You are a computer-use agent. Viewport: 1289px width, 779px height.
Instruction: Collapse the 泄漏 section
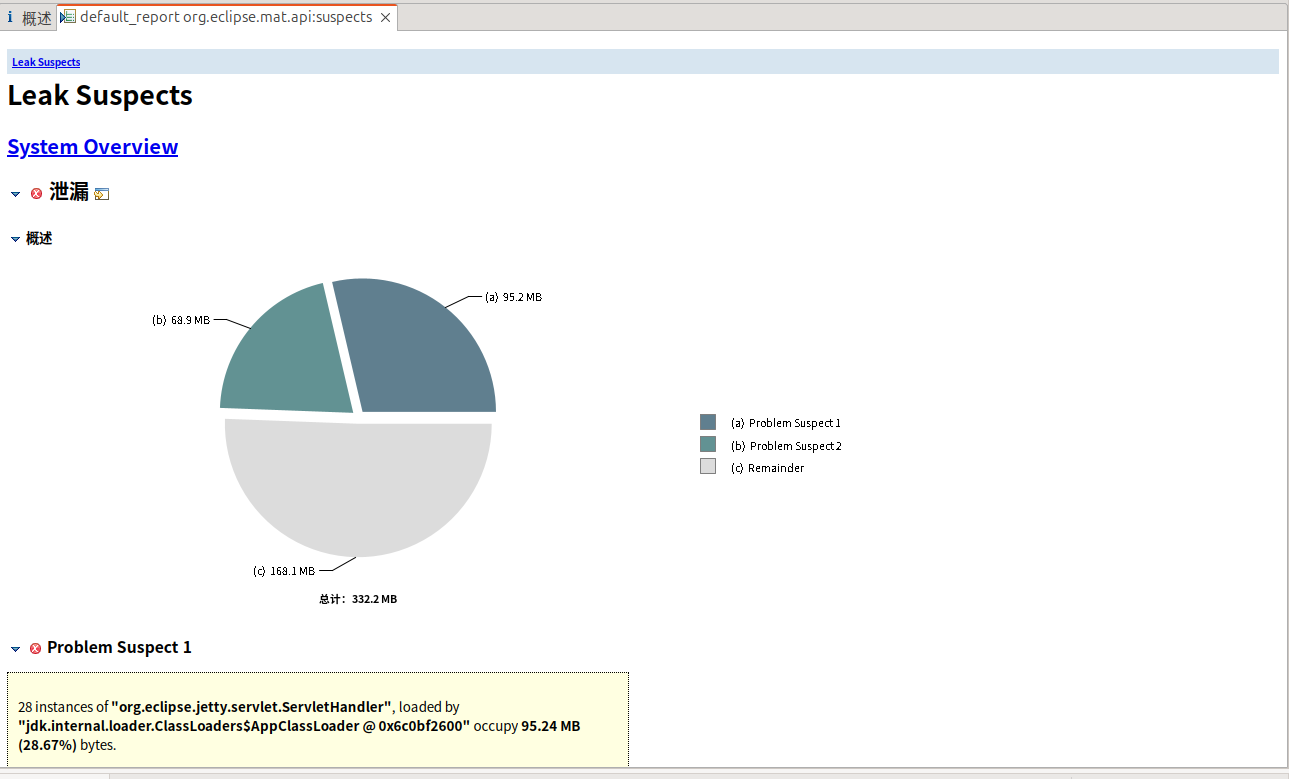click(x=15, y=194)
